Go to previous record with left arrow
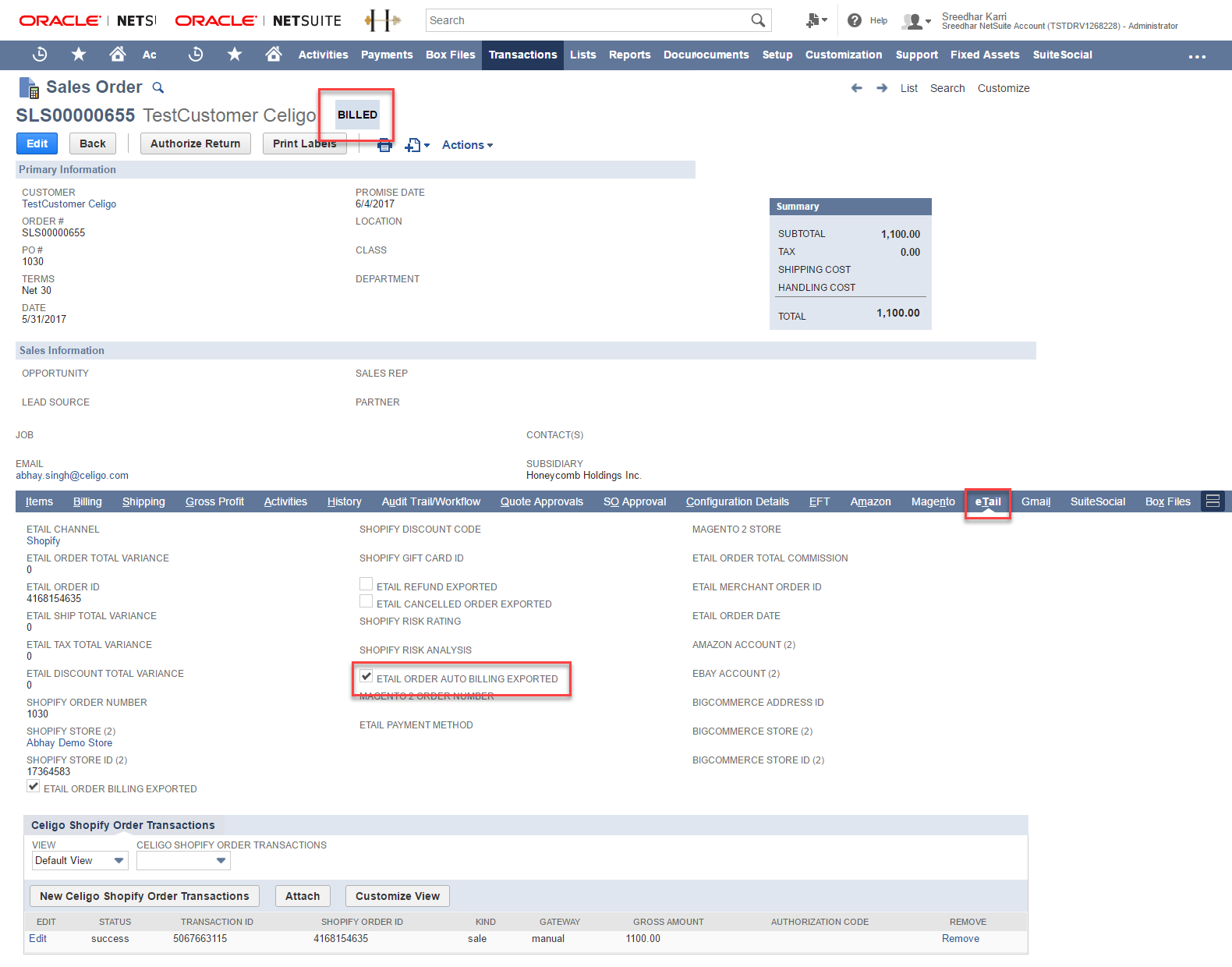This screenshot has height=967, width=1232. (x=857, y=88)
